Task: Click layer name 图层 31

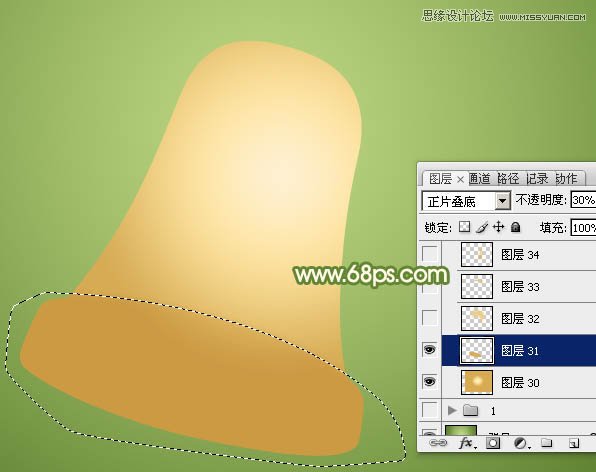Action: tap(520, 350)
